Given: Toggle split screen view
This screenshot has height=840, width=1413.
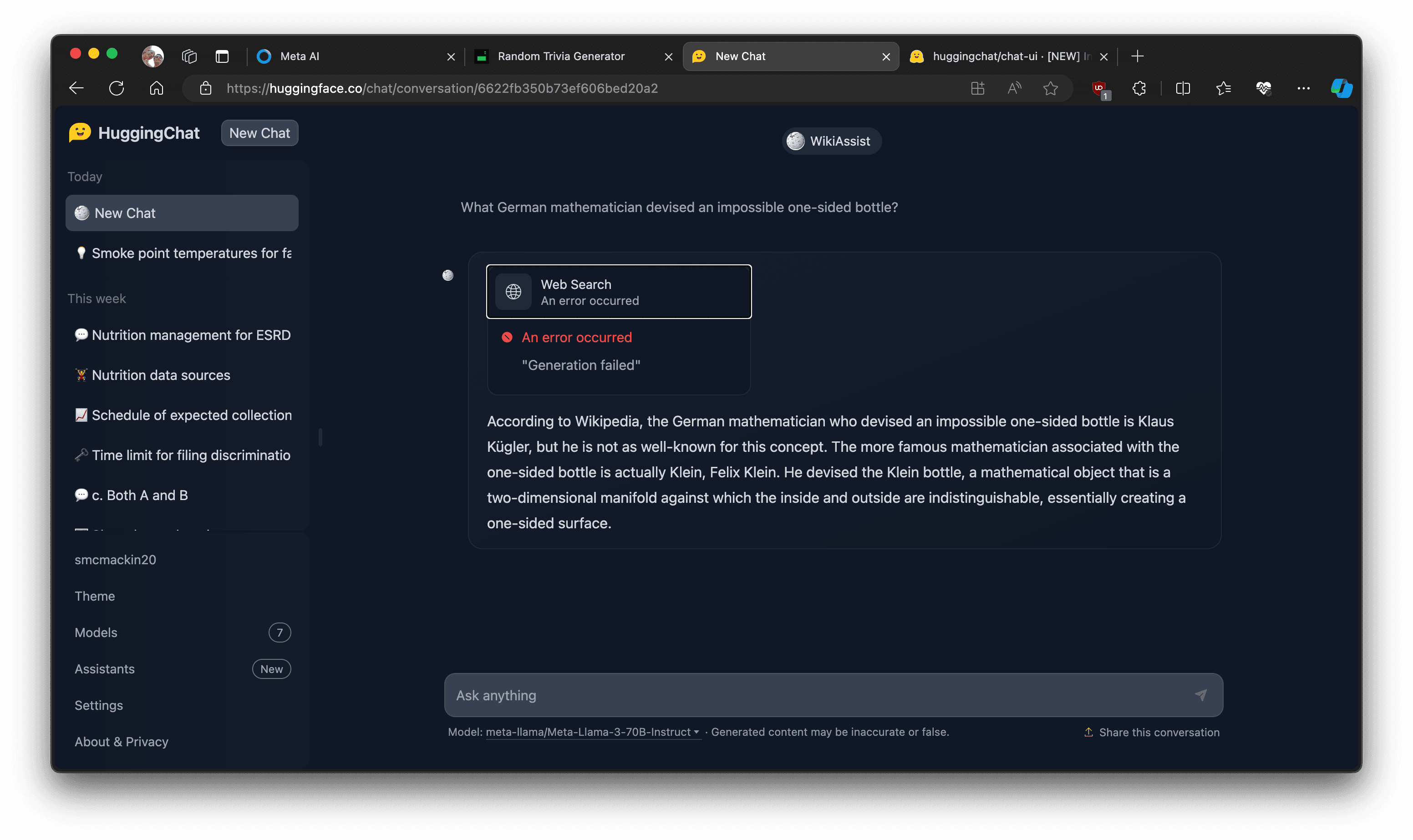Looking at the screenshot, I should click(1183, 88).
